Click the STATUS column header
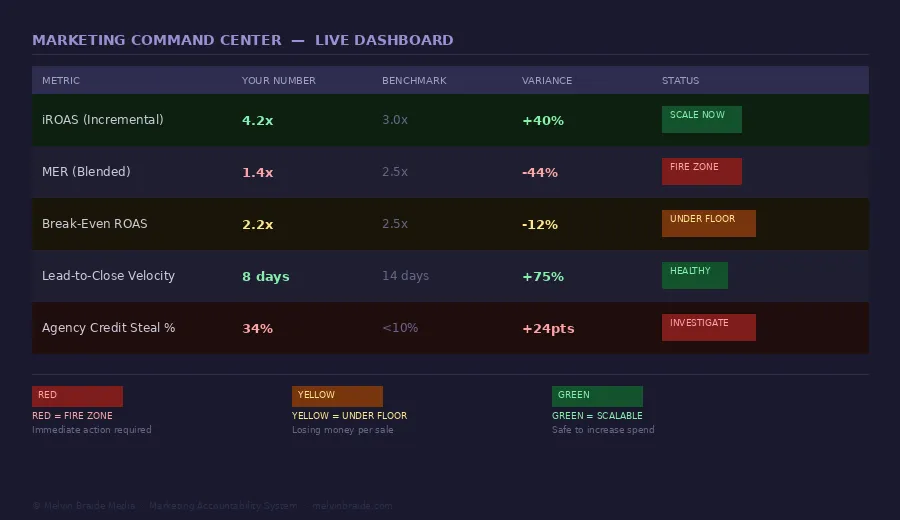Viewport: 900px width, 520px height. coord(680,80)
